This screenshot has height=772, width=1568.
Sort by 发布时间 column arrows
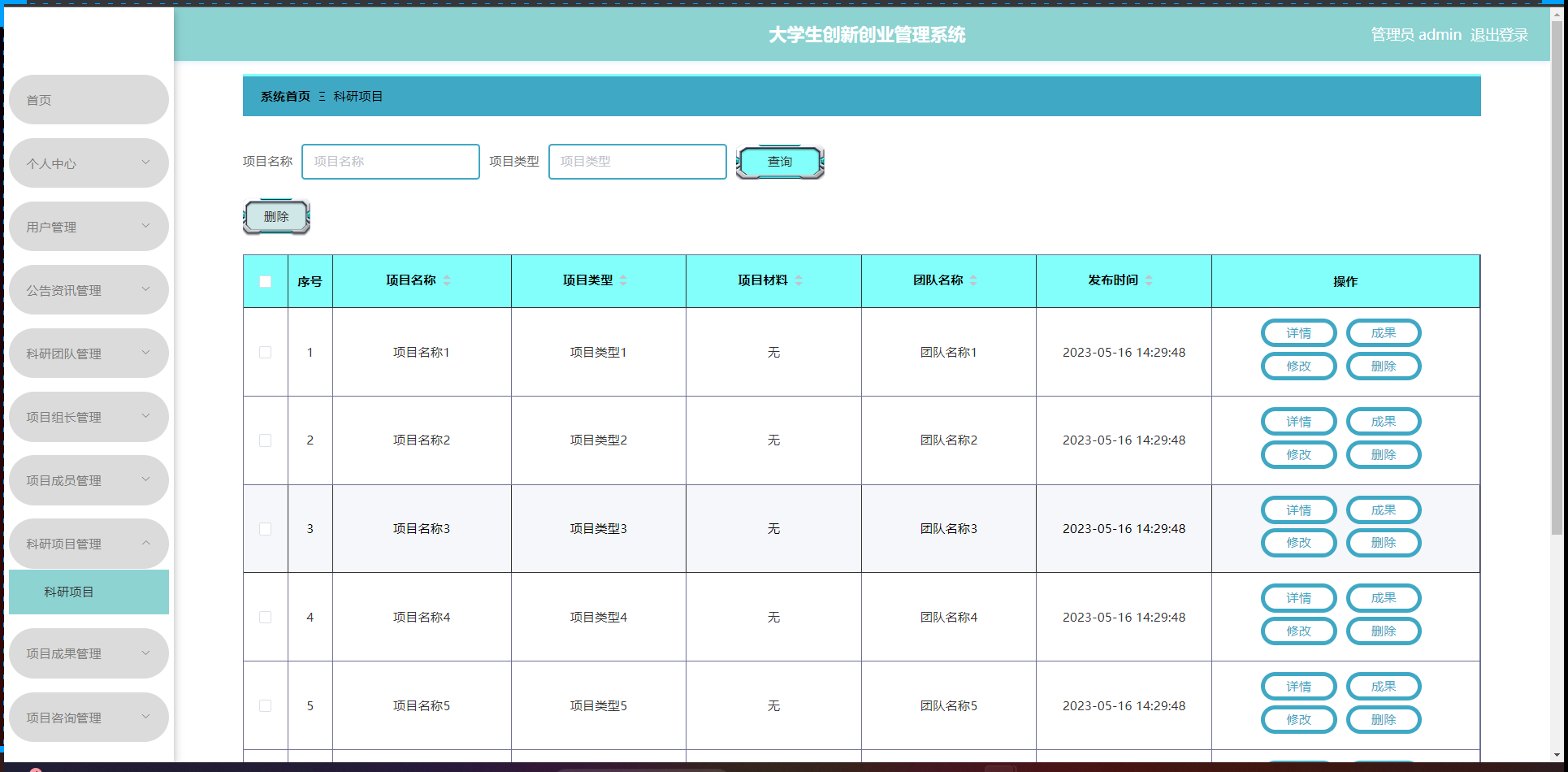1149,280
